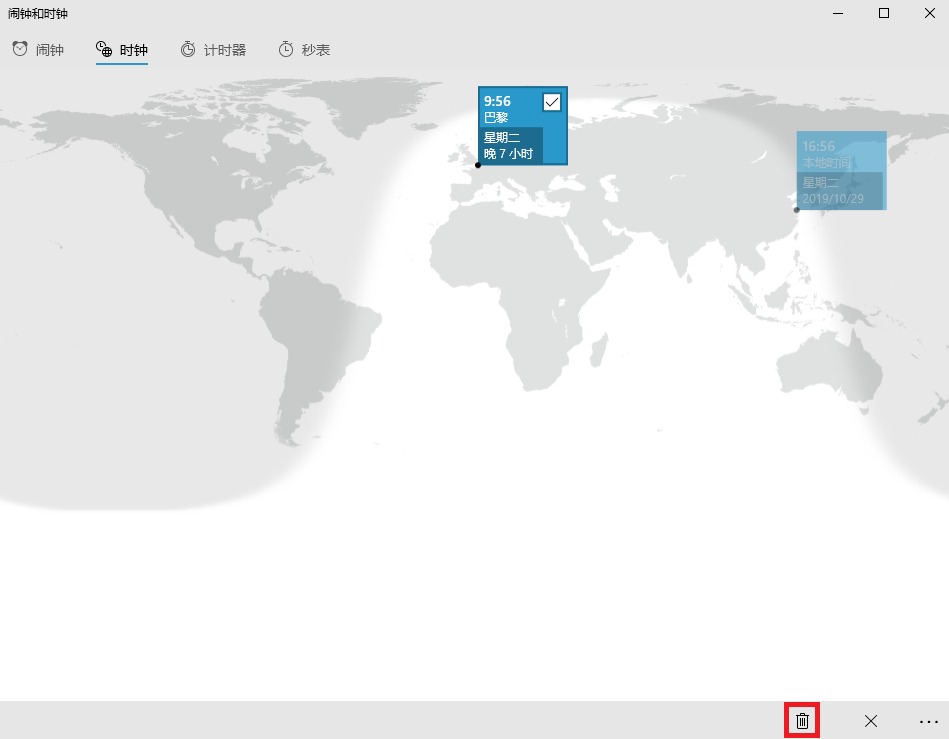Open the 计时器 tab label
This screenshot has height=739, width=949.
tap(225, 50)
